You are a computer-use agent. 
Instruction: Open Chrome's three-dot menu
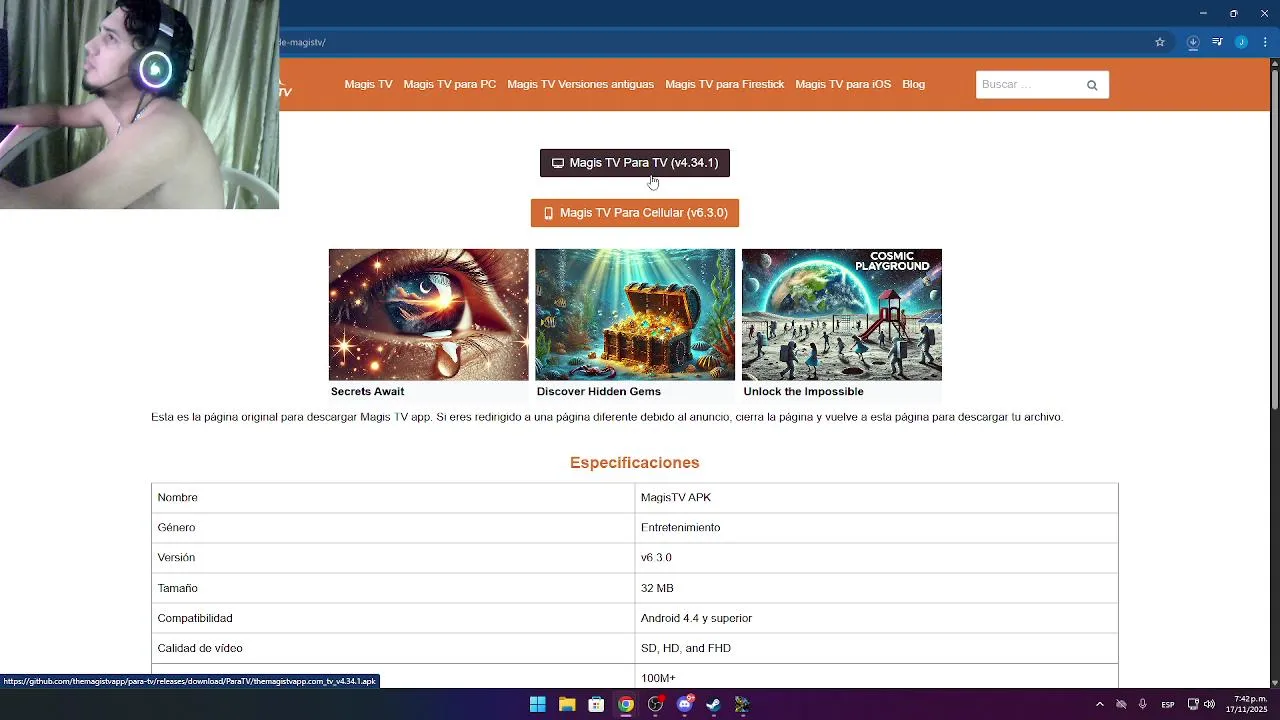click(1265, 42)
